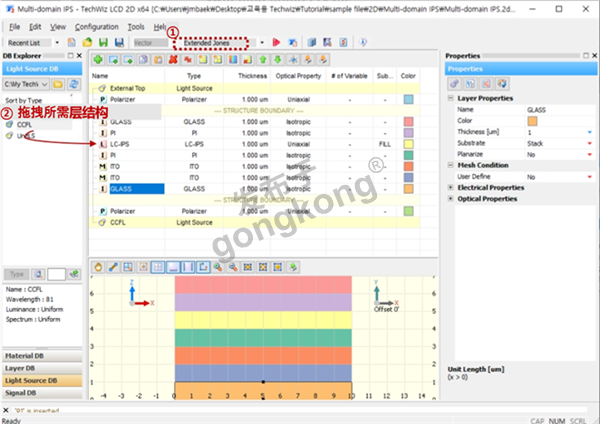Select the CCFL item in DB Explorer list
Viewport: 600px width, 424px height.
pyautogui.click(x=24, y=125)
